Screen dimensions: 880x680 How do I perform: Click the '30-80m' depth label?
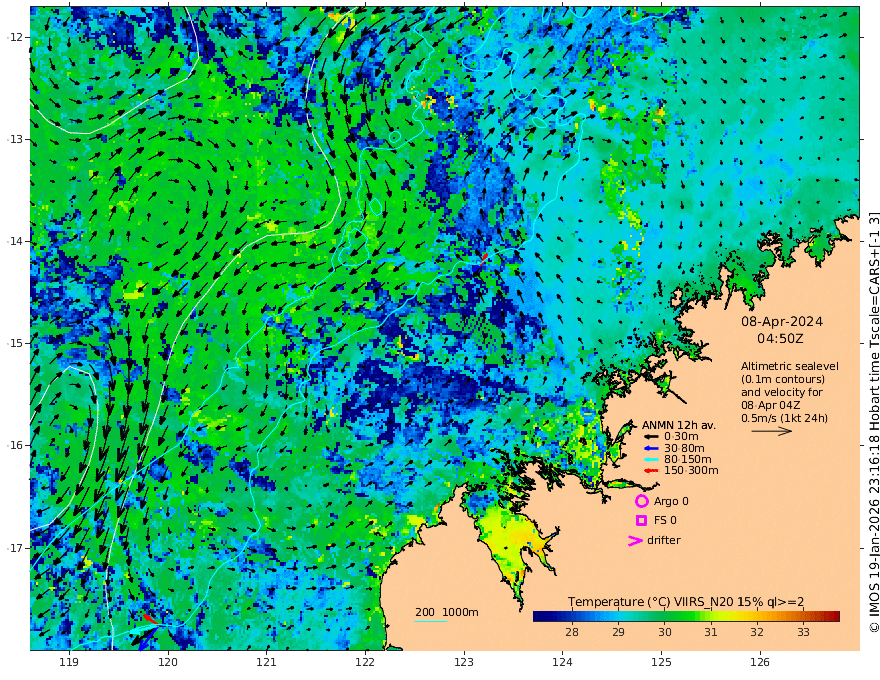click(x=684, y=448)
